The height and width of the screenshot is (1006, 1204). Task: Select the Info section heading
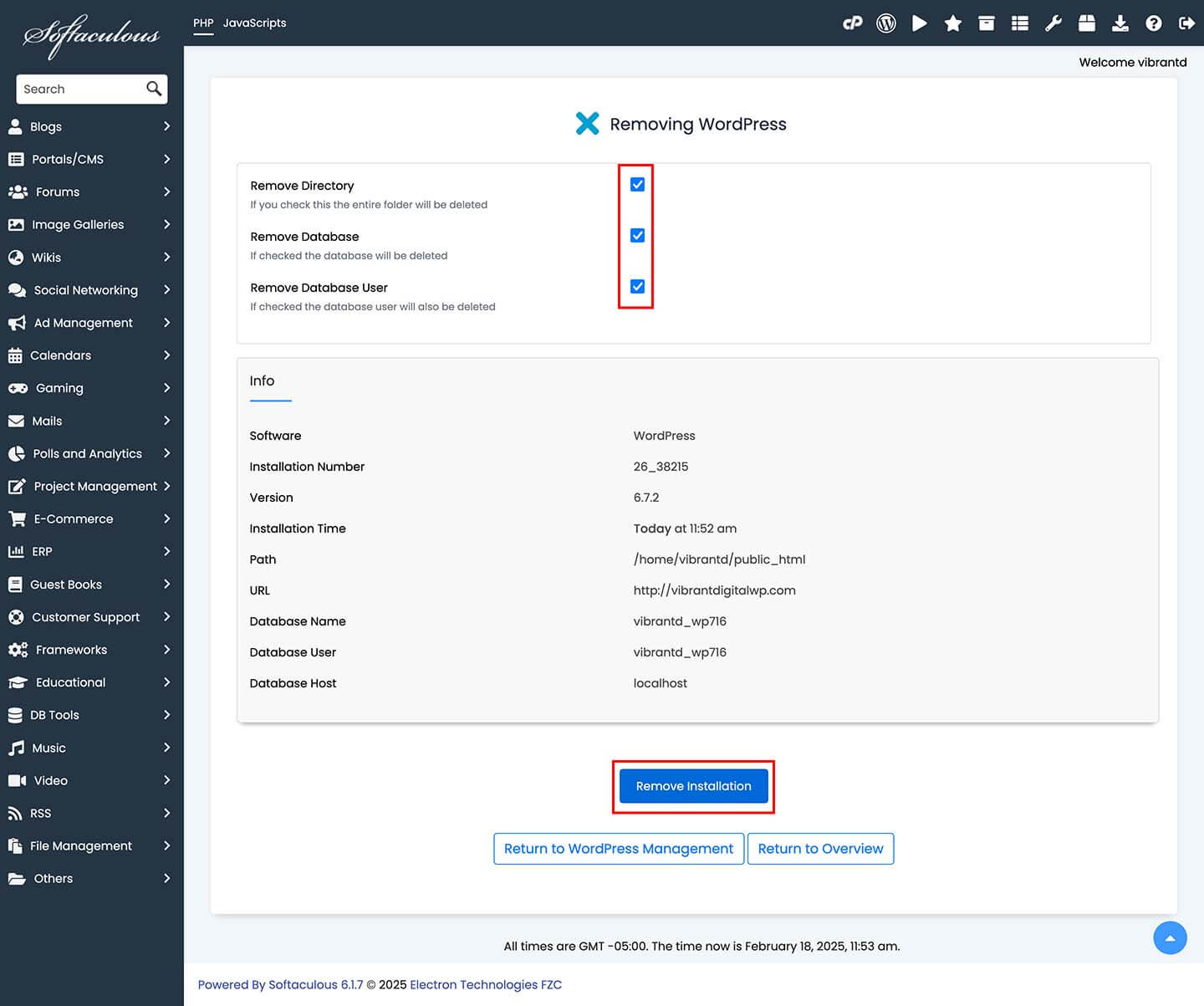pyautogui.click(x=262, y=380)
